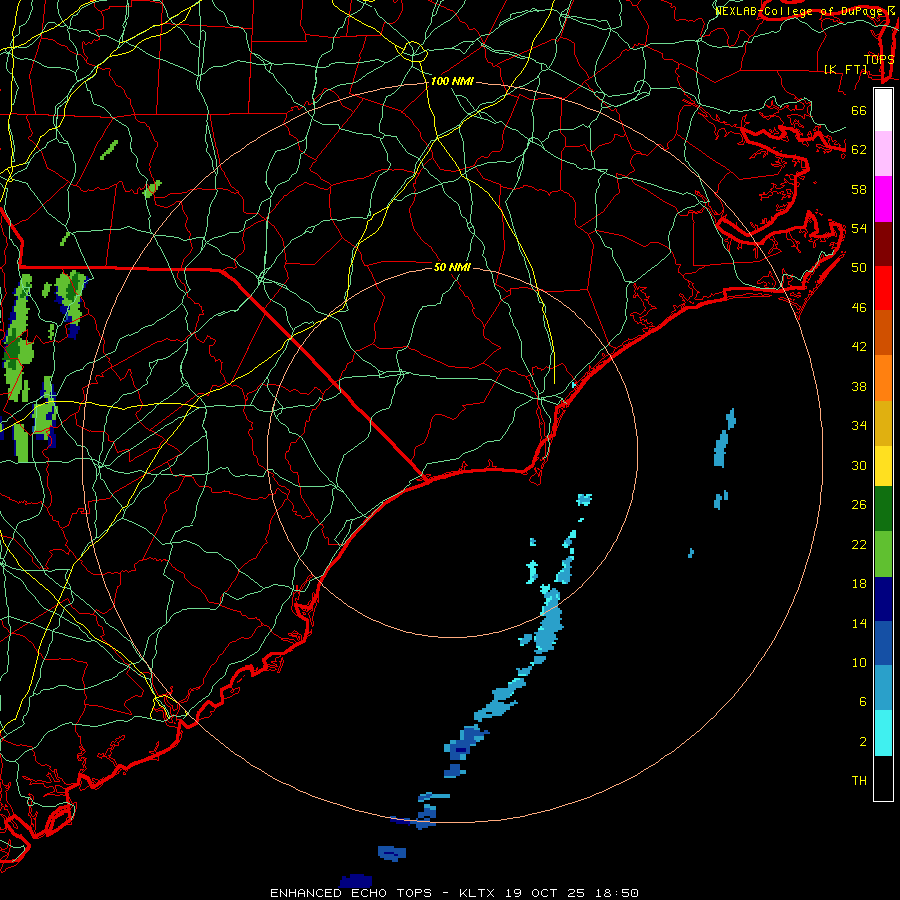Click the '19 OCT 25' date in caption

(545, 893)
